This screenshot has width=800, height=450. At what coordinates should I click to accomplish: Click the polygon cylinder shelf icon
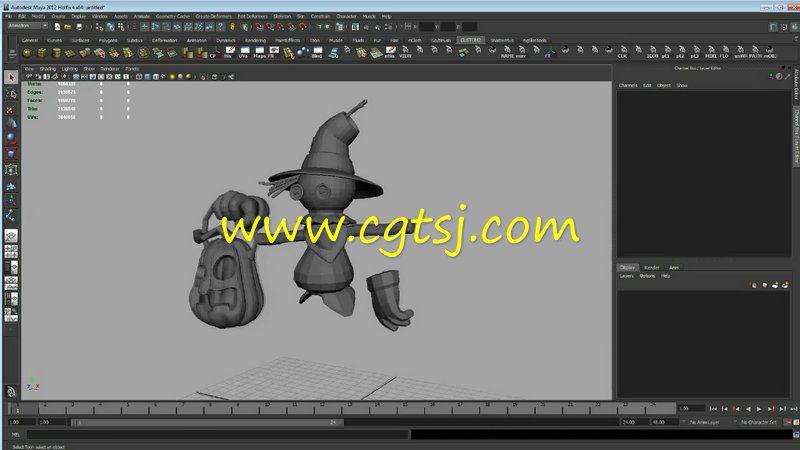point(56,52)
